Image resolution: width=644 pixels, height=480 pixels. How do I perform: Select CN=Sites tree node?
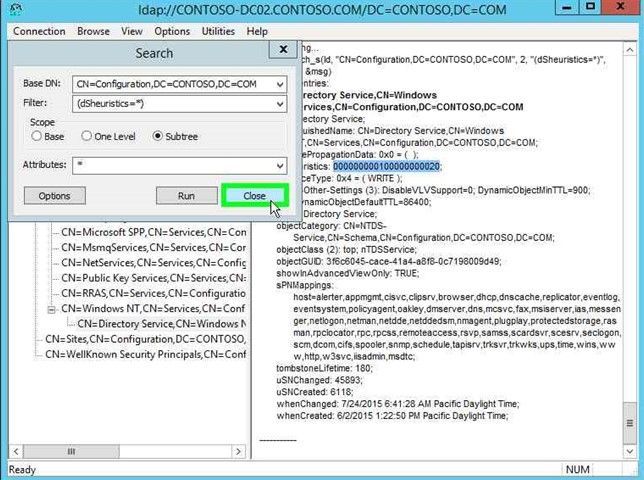(x=145, y=339)
